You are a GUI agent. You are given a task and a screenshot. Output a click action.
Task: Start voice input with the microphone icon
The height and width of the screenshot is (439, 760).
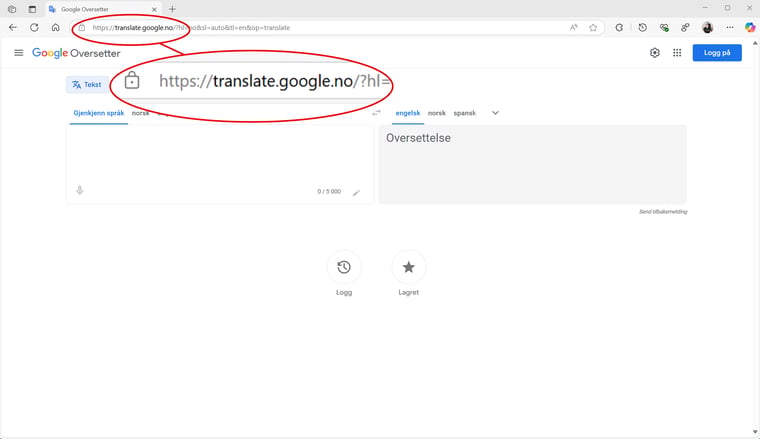80,190
